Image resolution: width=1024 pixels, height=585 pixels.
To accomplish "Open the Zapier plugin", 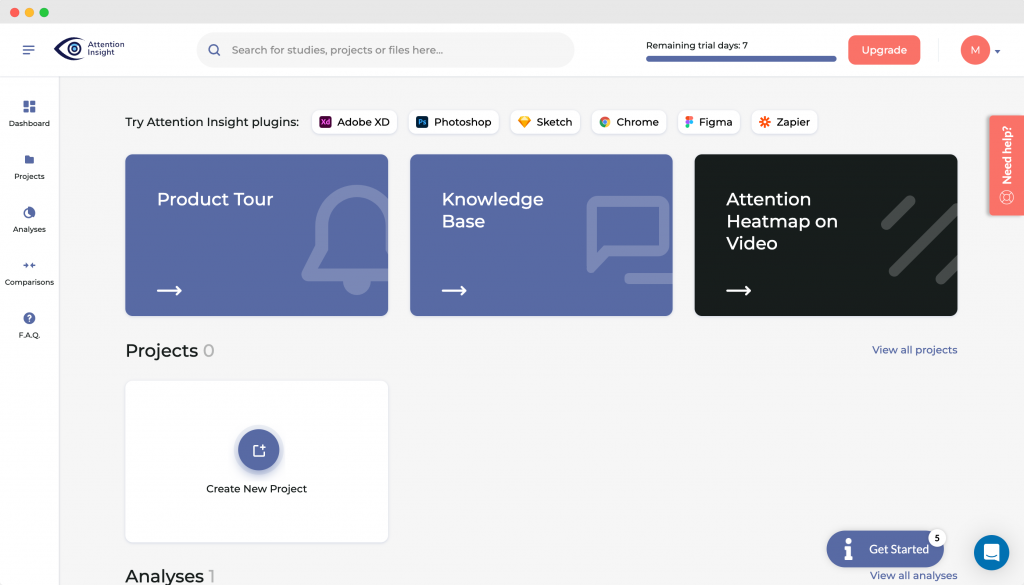I will tap(784, 122).
